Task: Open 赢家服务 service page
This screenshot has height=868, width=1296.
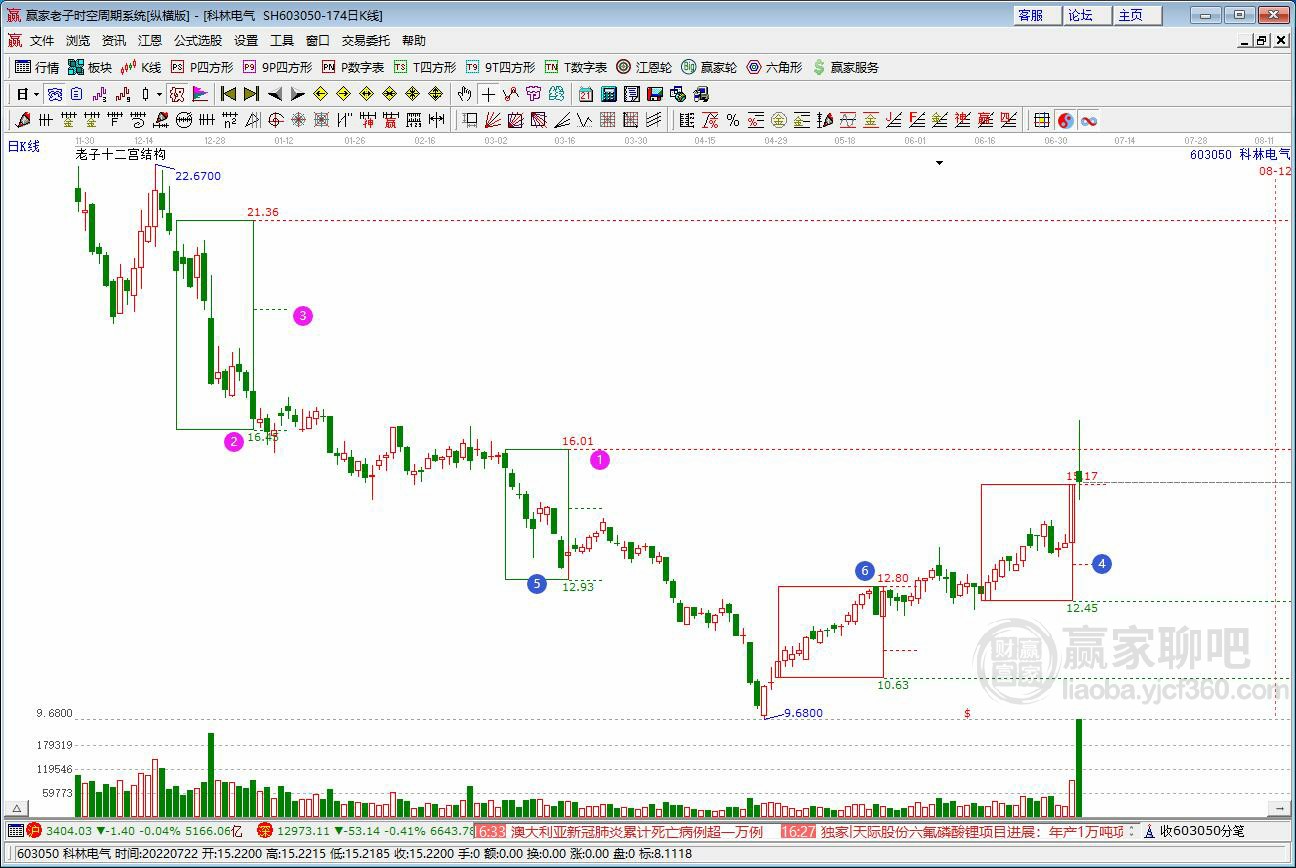Action: [845, 67]
